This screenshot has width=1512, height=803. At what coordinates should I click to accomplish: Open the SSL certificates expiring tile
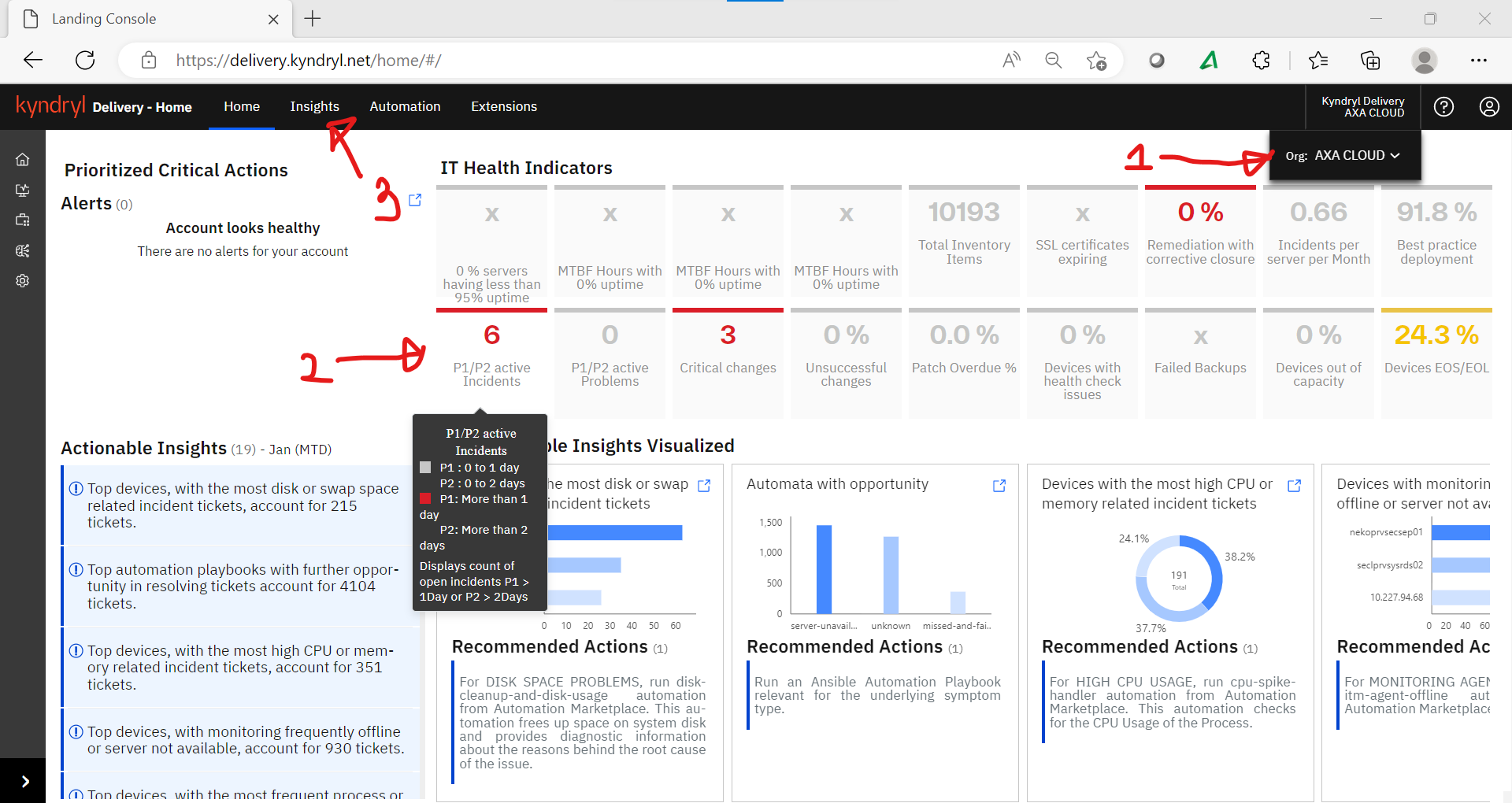1082,241
